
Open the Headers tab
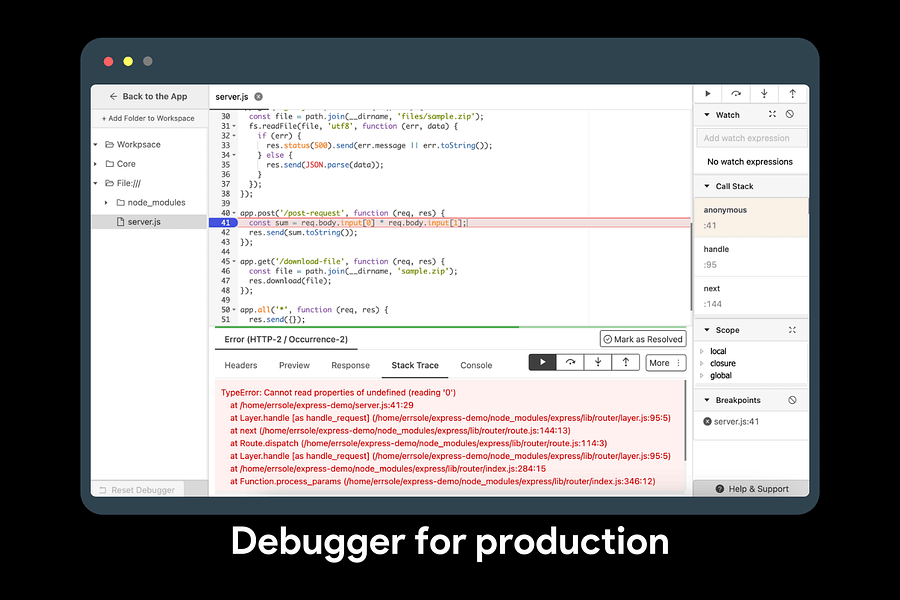click(x=240, y=365)
